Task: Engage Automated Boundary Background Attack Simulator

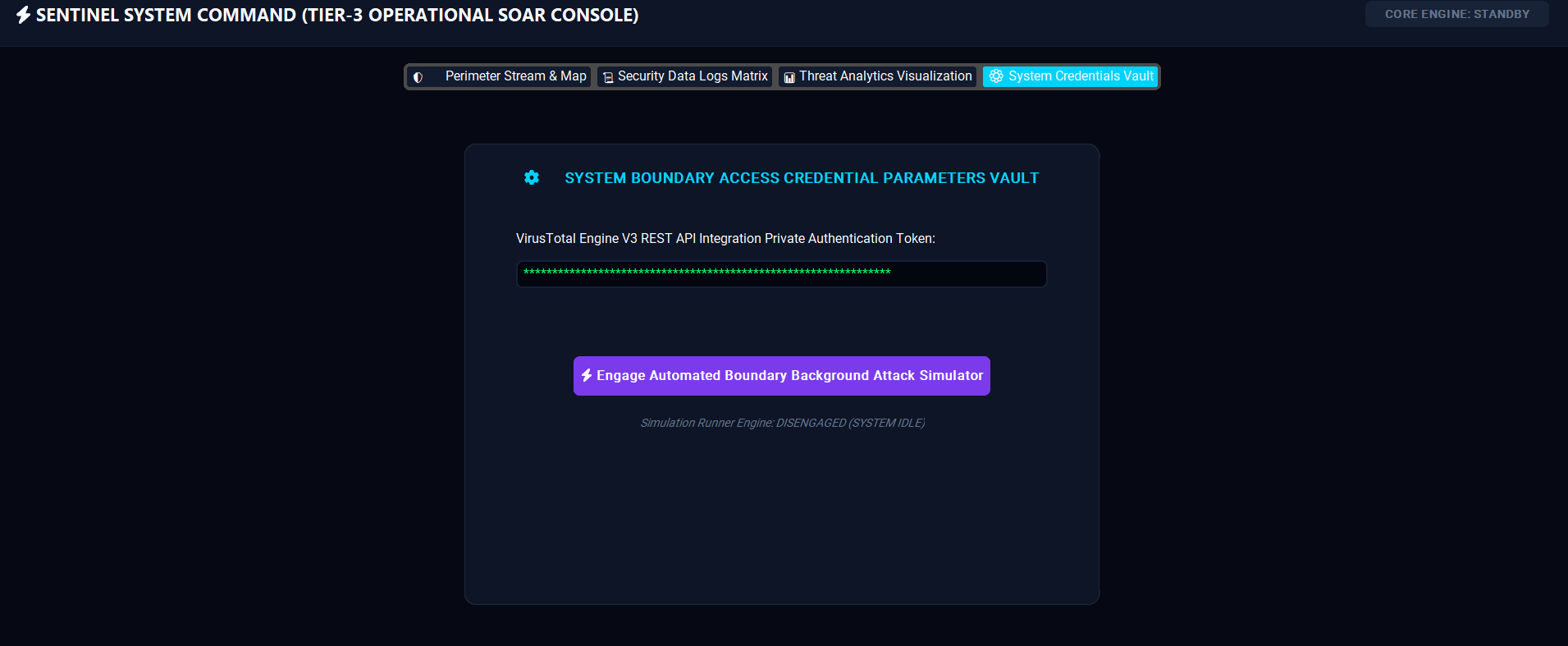Action: pos(782,376)
